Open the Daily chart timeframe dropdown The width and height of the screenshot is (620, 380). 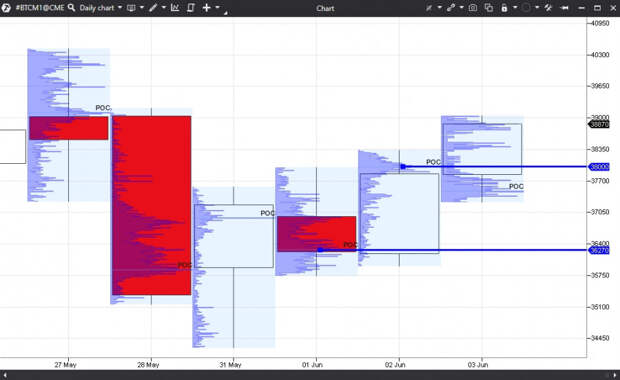100,8
